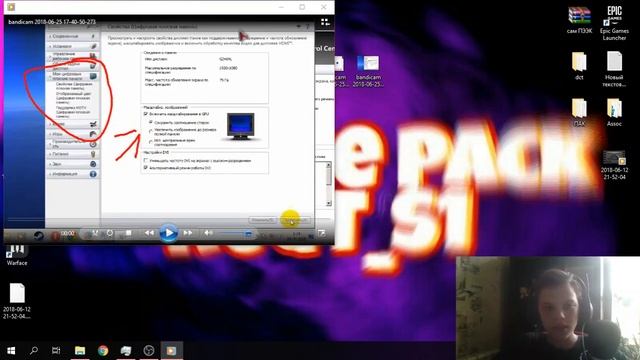
Task: Expand the Audio section in Catalyst sidebar
Action: (73, 164)
